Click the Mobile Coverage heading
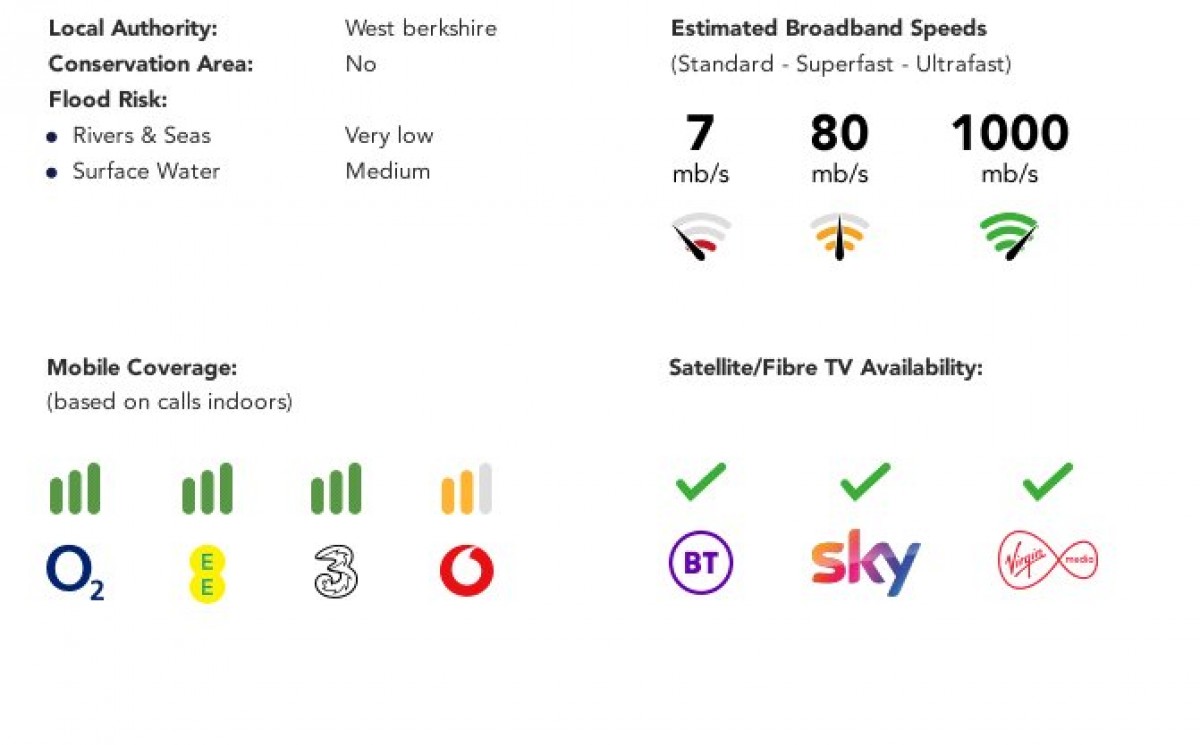The width and height of the screenshot is (1200, 745). tap(142, 368)
